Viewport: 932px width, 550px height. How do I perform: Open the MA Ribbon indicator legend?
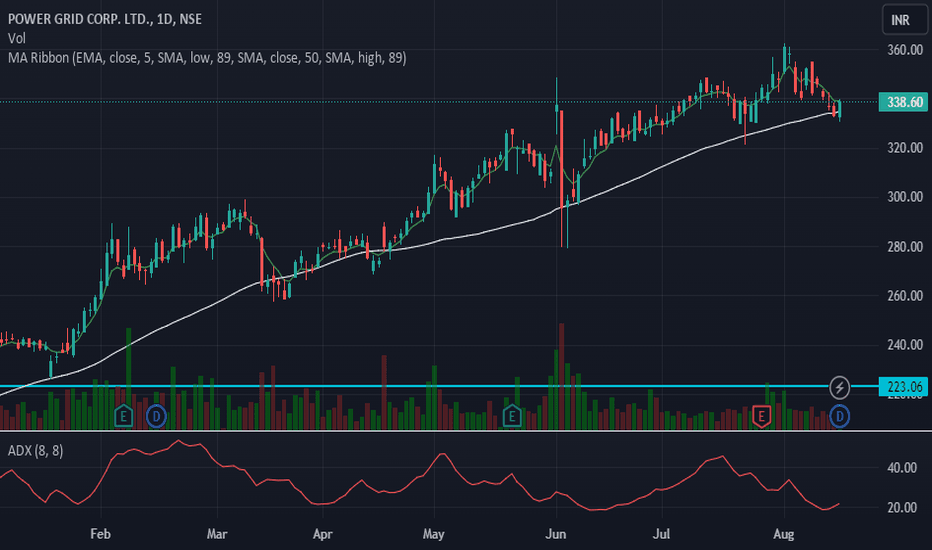(x=207, y=58)
